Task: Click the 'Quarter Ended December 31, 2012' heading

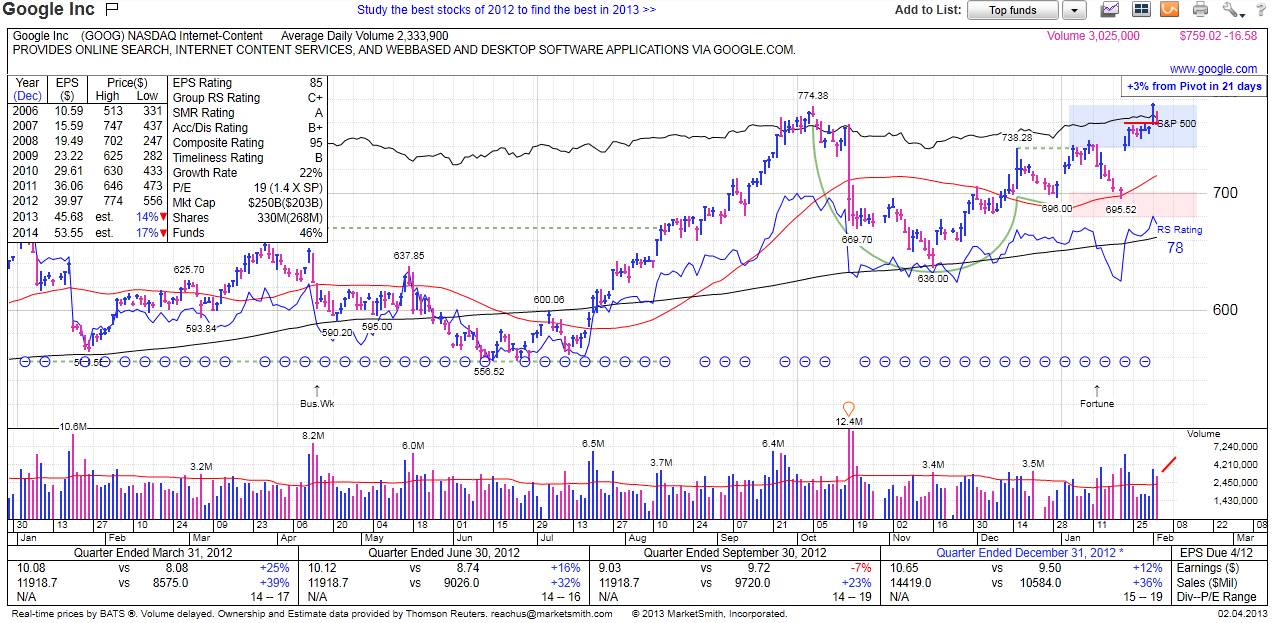Action: tap(1028, 553)
